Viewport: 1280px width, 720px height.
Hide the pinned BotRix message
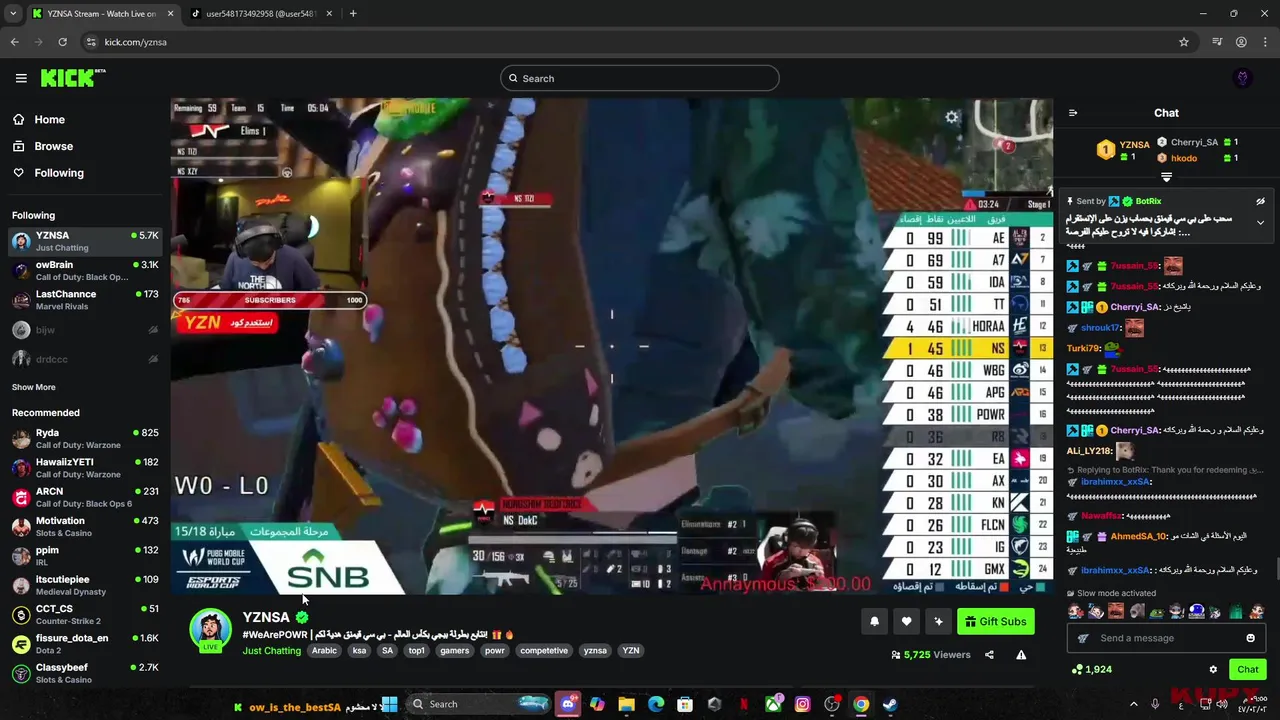click(x=1260, y=201)
